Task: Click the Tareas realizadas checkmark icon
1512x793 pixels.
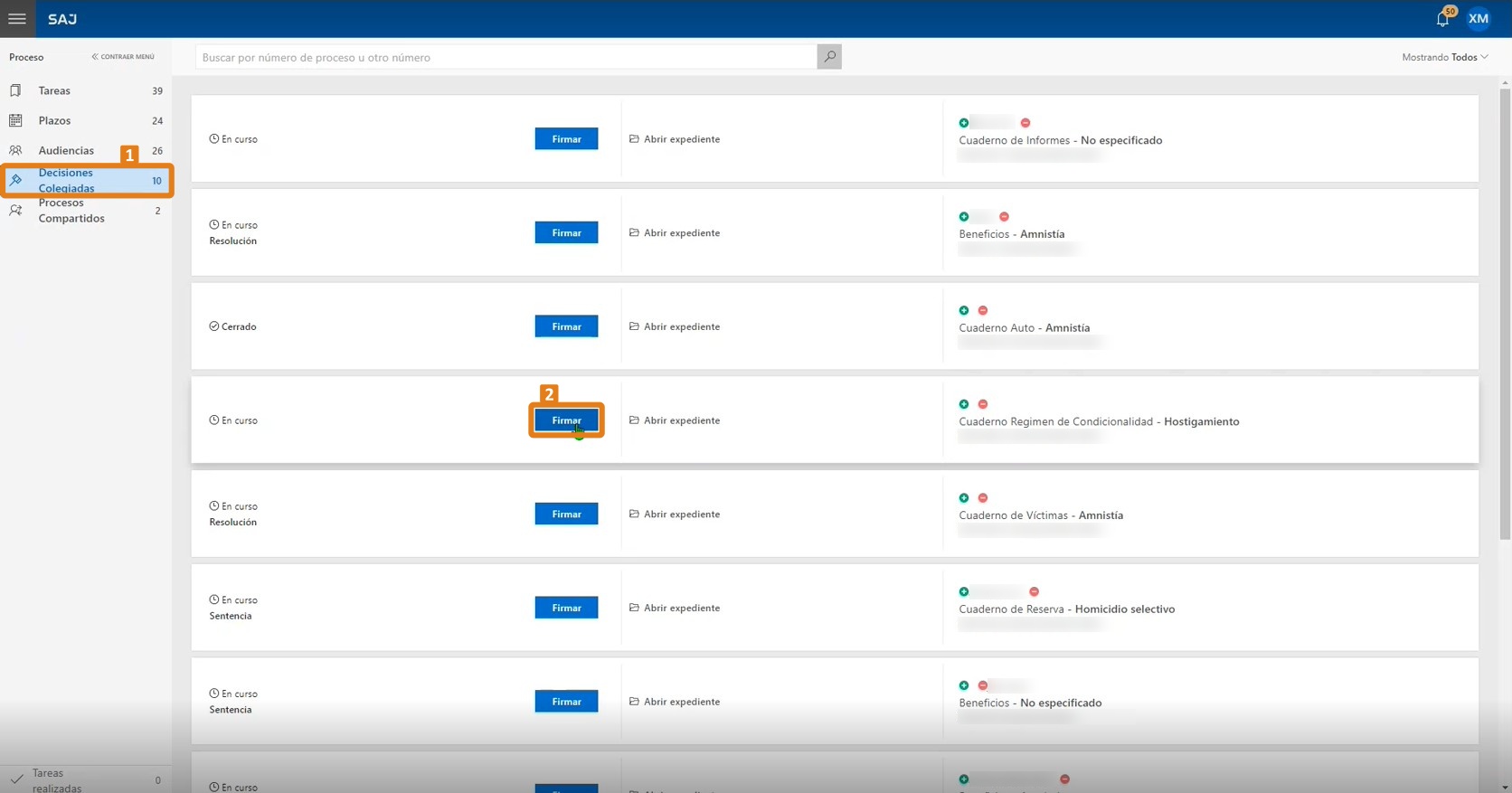Action: [x=16, y=779]
